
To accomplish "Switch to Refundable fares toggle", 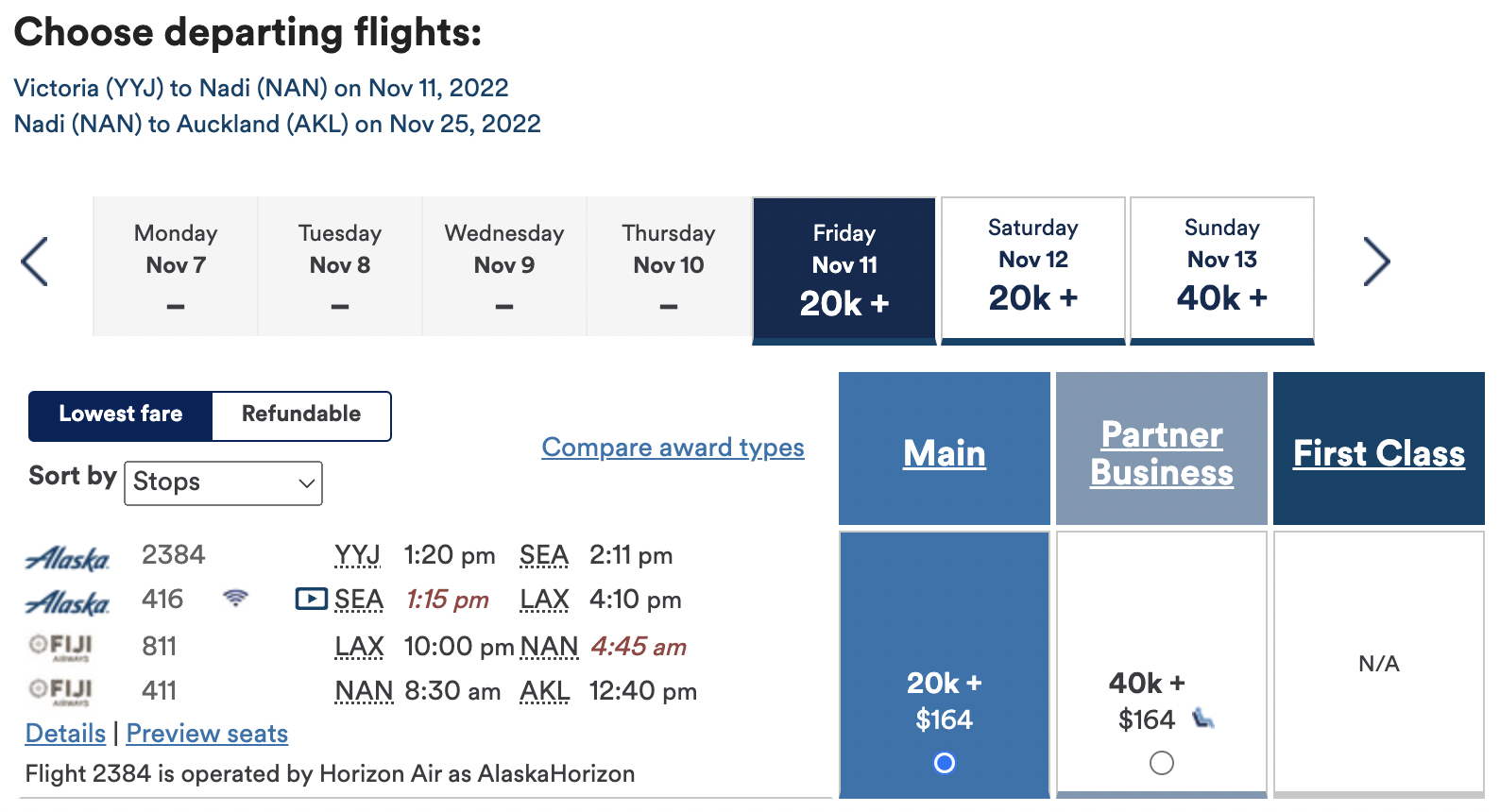I will point(300,414).
